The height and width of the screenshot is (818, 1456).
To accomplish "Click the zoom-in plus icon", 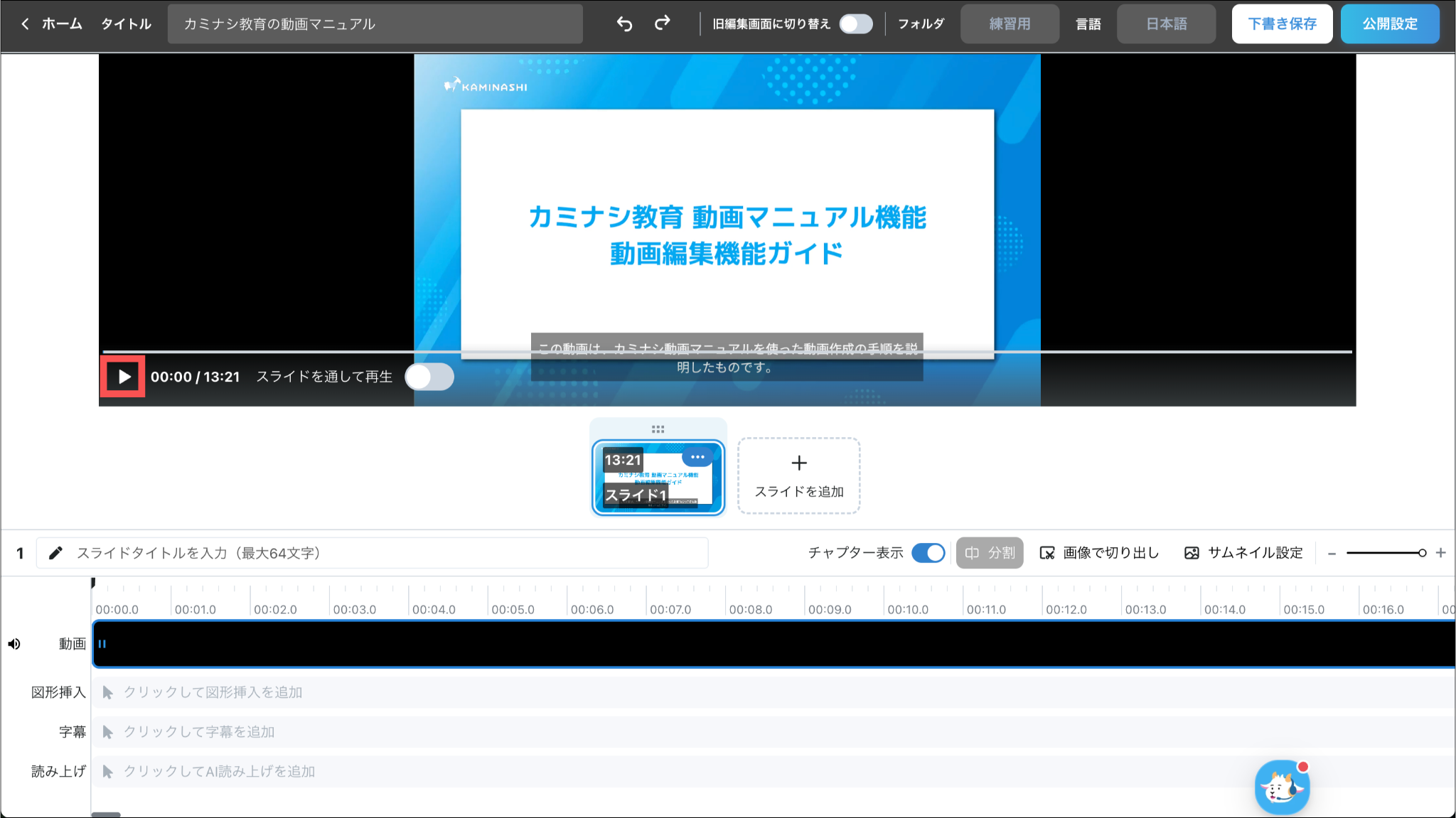I will 1440,553.
